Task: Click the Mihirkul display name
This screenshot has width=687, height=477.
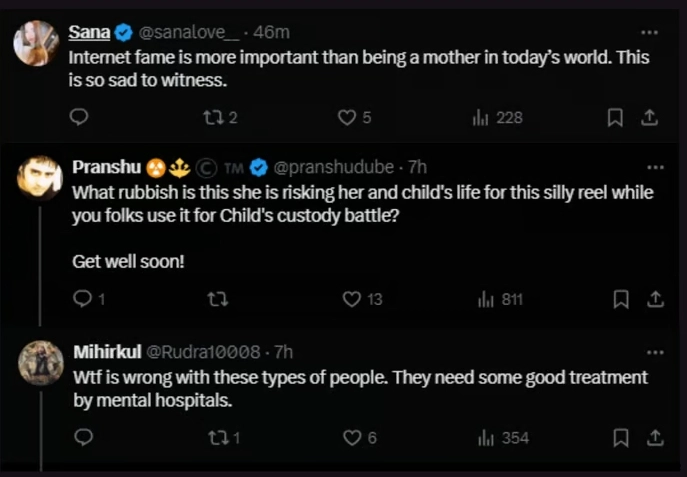Action: click(107, 351)
